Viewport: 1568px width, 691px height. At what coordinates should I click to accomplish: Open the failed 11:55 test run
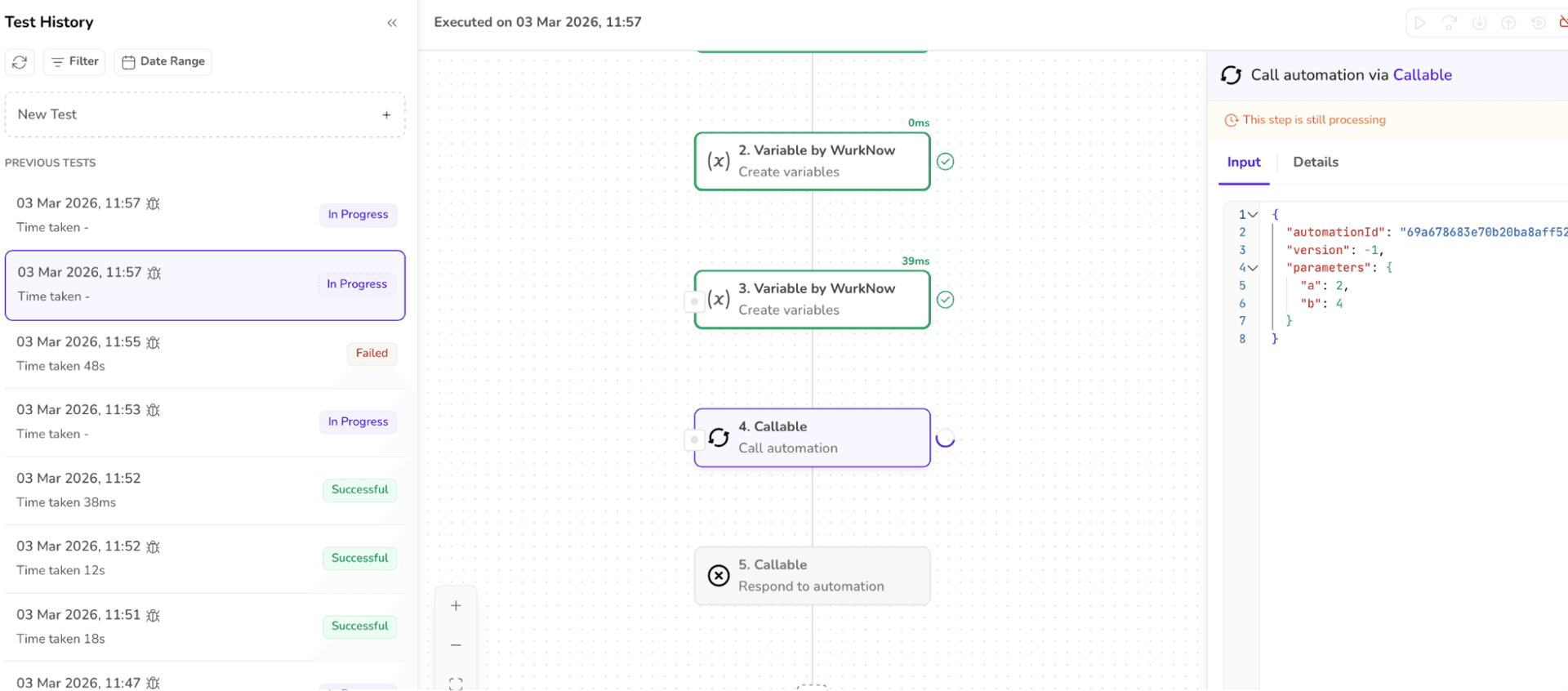pyautogui.click(x=204, y=354)
